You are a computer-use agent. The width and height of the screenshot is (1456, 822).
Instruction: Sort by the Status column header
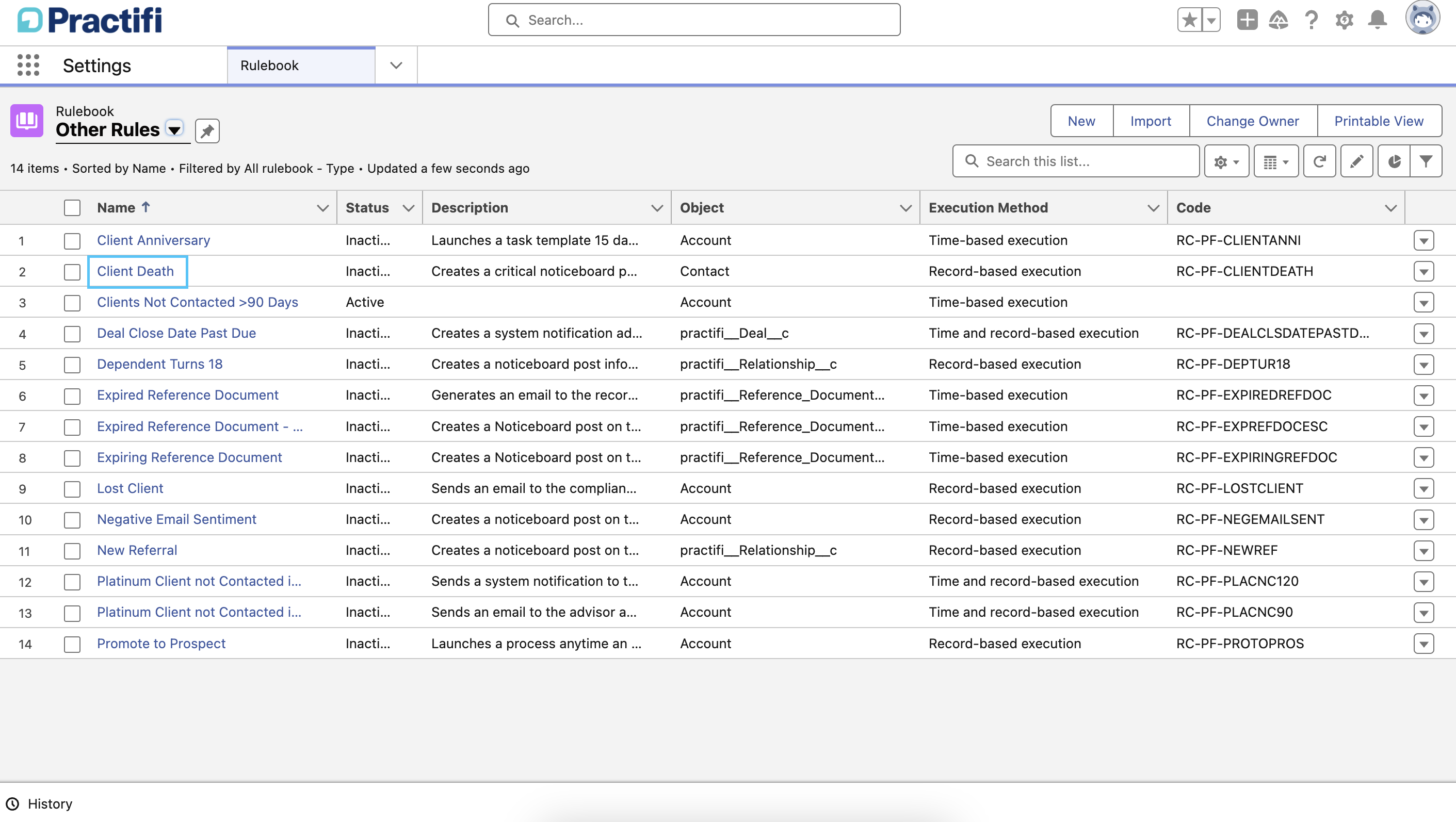[367, 208]
